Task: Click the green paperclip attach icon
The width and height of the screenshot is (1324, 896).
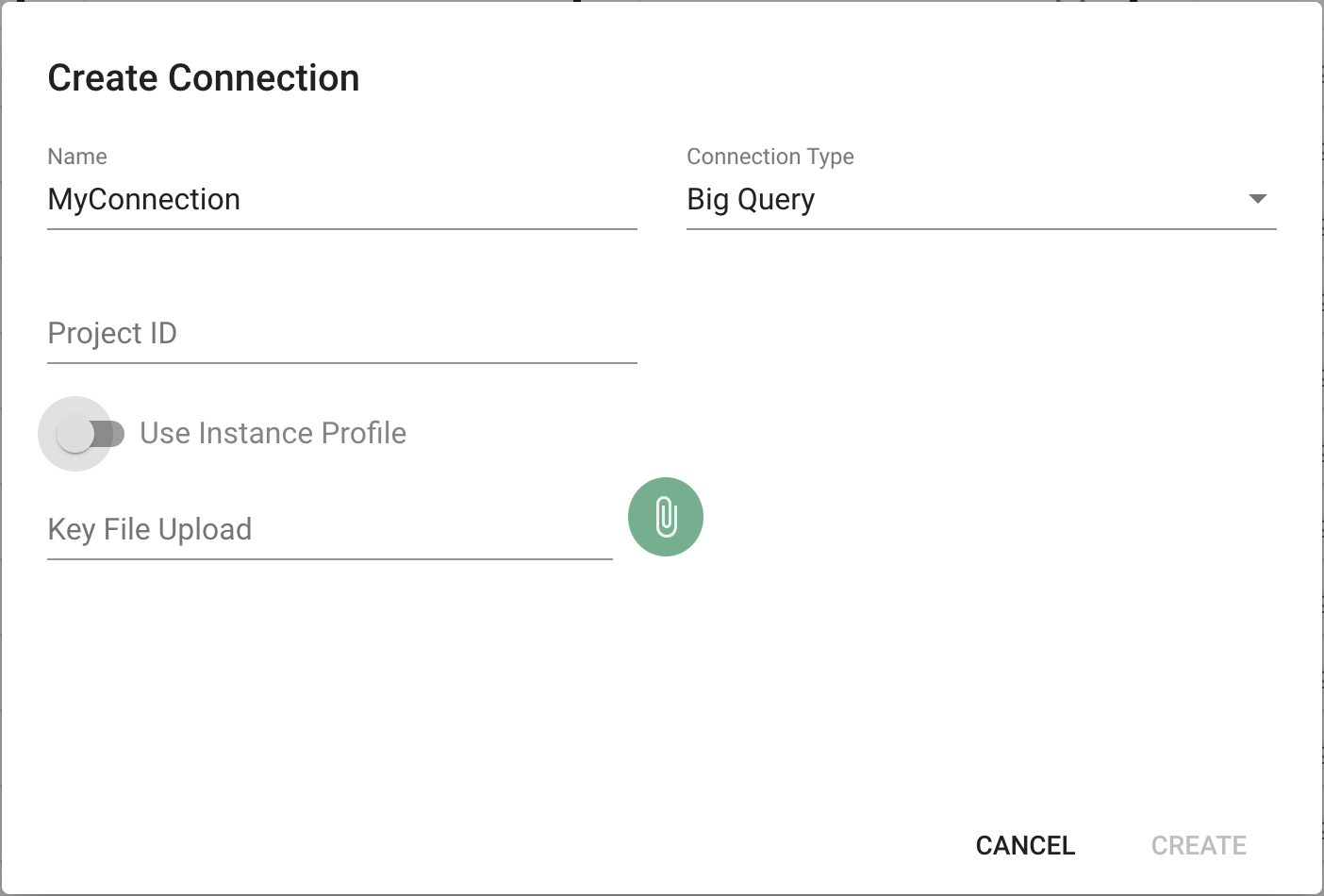Action: pos(666,517)
